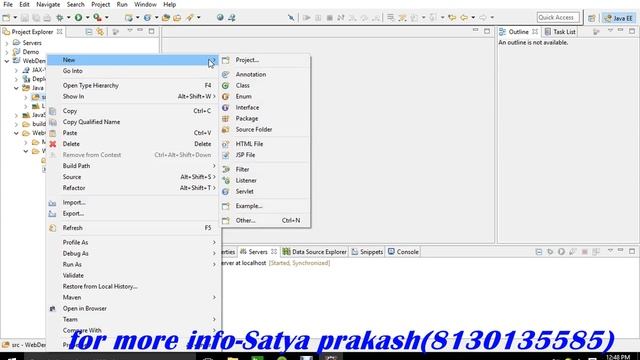
Task: Click the Enum icon in New submenu
Action: coord(225,97)
